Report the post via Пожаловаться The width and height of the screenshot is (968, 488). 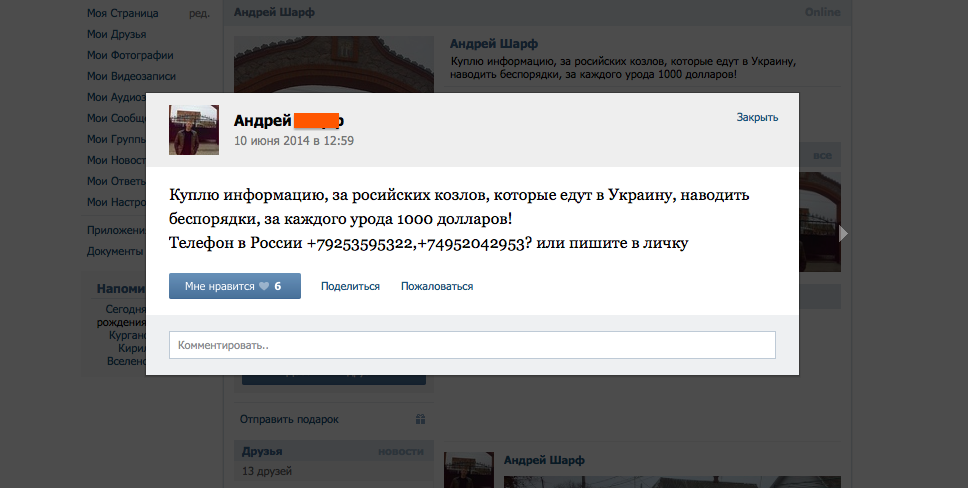tap(437, 286)
